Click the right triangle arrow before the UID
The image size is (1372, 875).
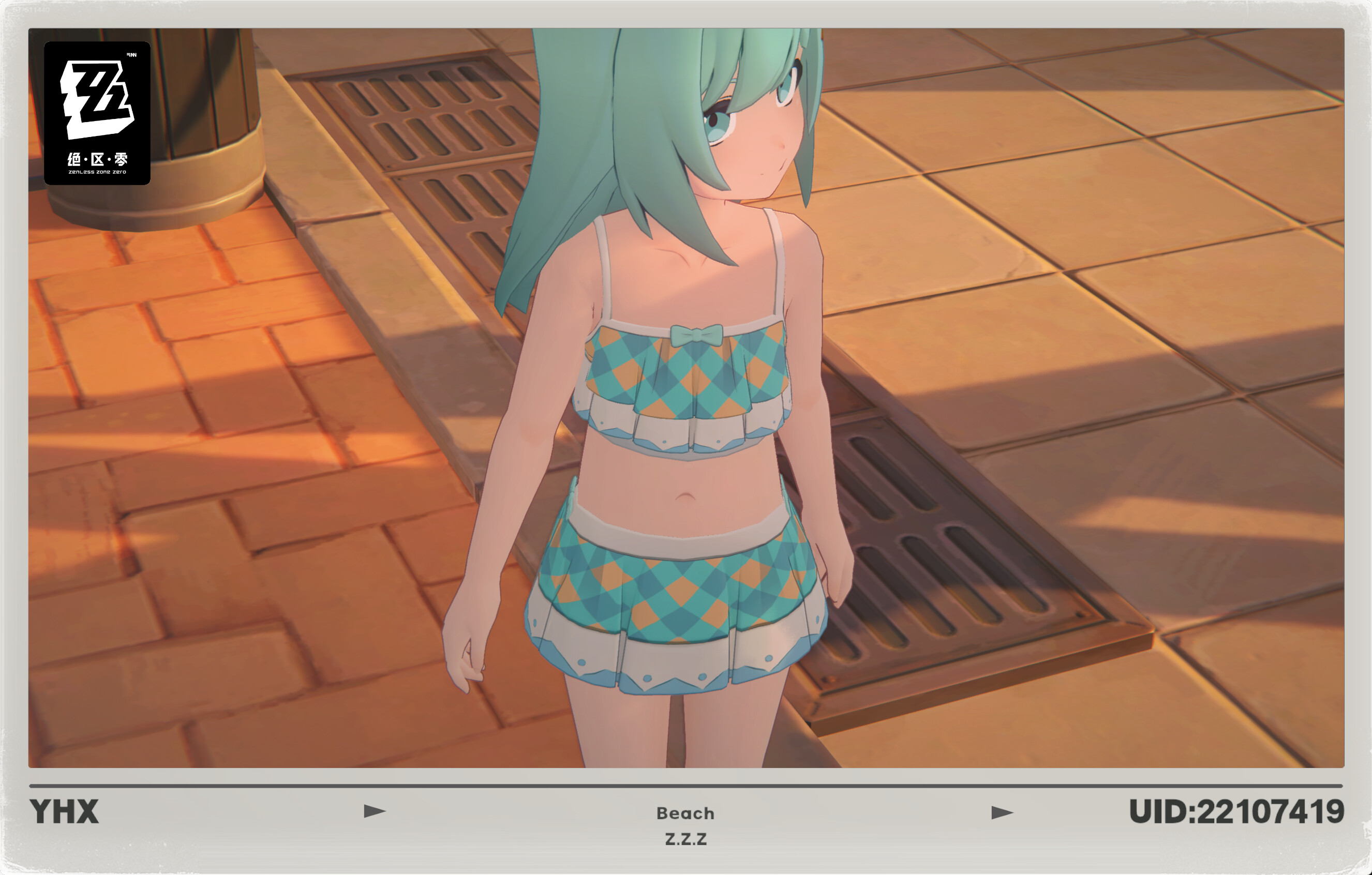tap(1002, 812)
